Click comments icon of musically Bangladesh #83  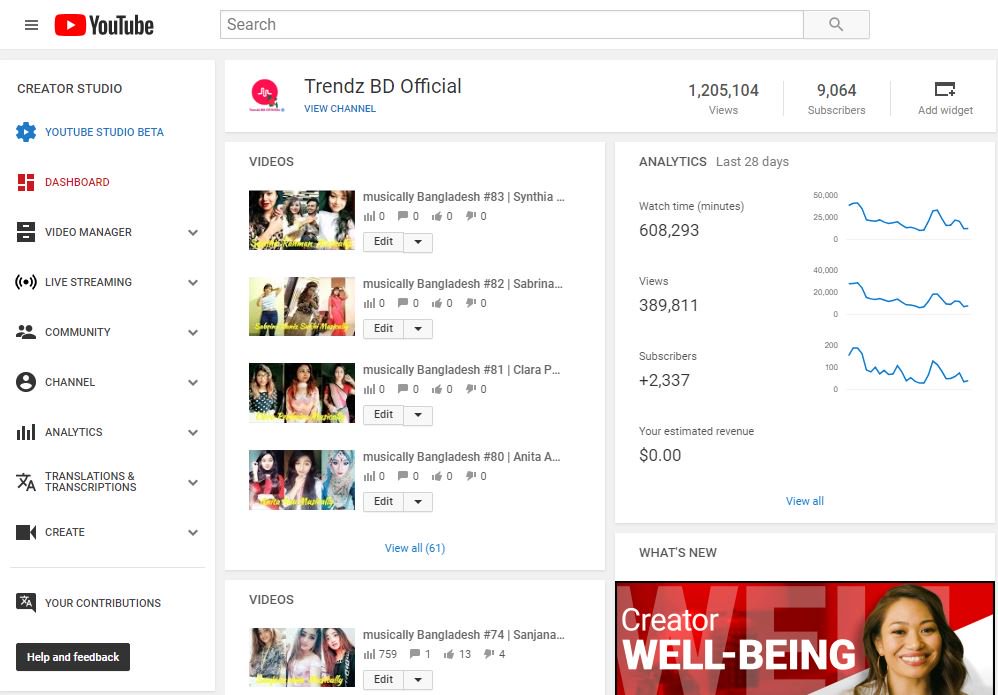coord(403,216)
